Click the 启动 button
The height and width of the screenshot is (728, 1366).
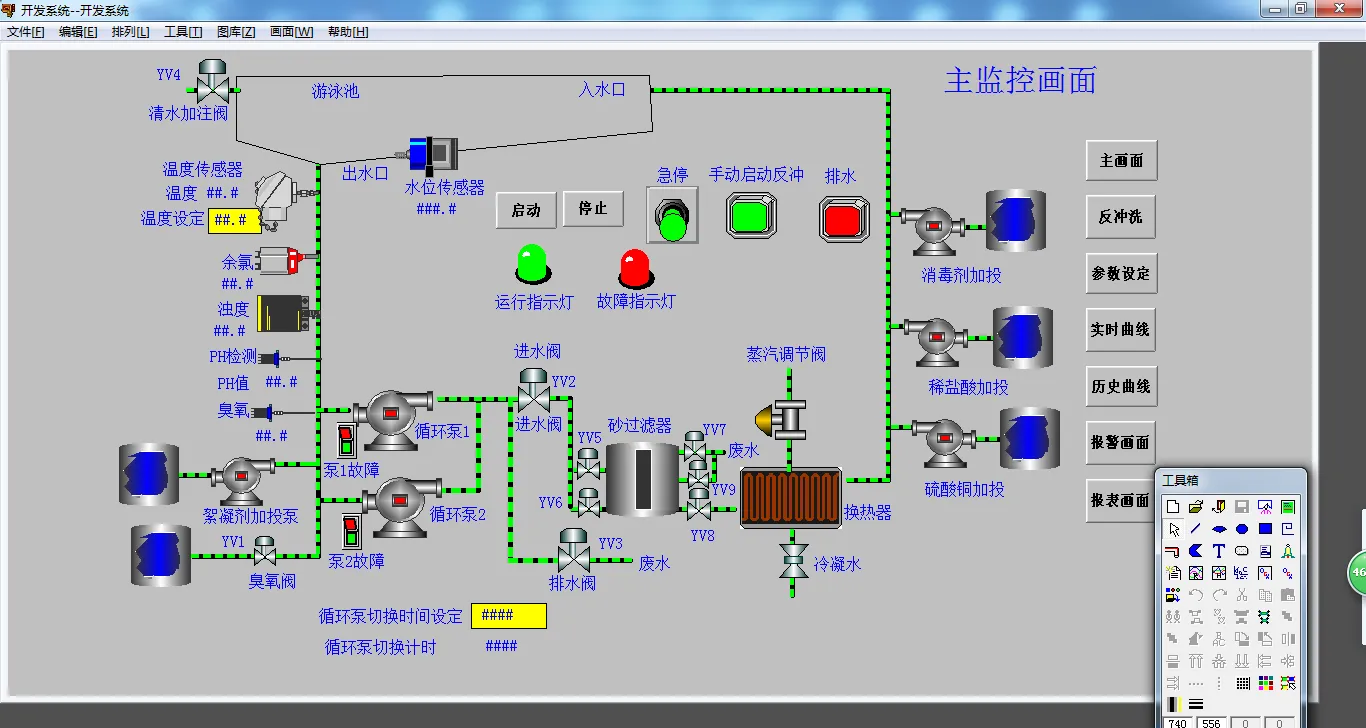(527, 210)
